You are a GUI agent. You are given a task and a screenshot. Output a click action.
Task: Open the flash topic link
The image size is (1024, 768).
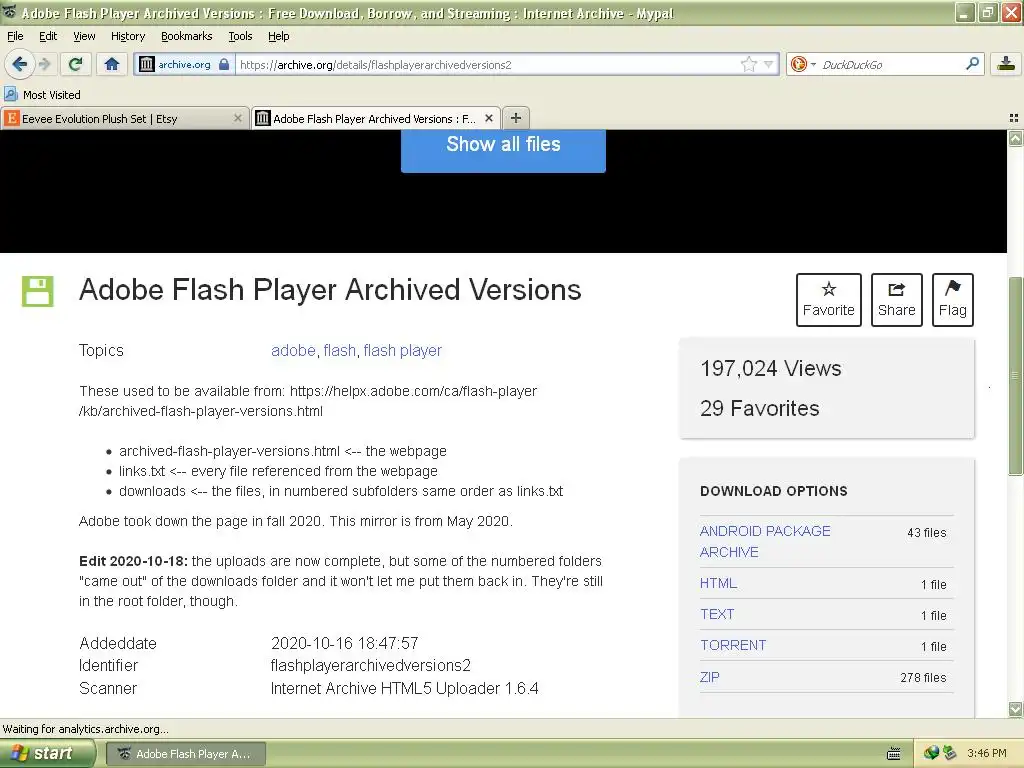pos(340,351)
